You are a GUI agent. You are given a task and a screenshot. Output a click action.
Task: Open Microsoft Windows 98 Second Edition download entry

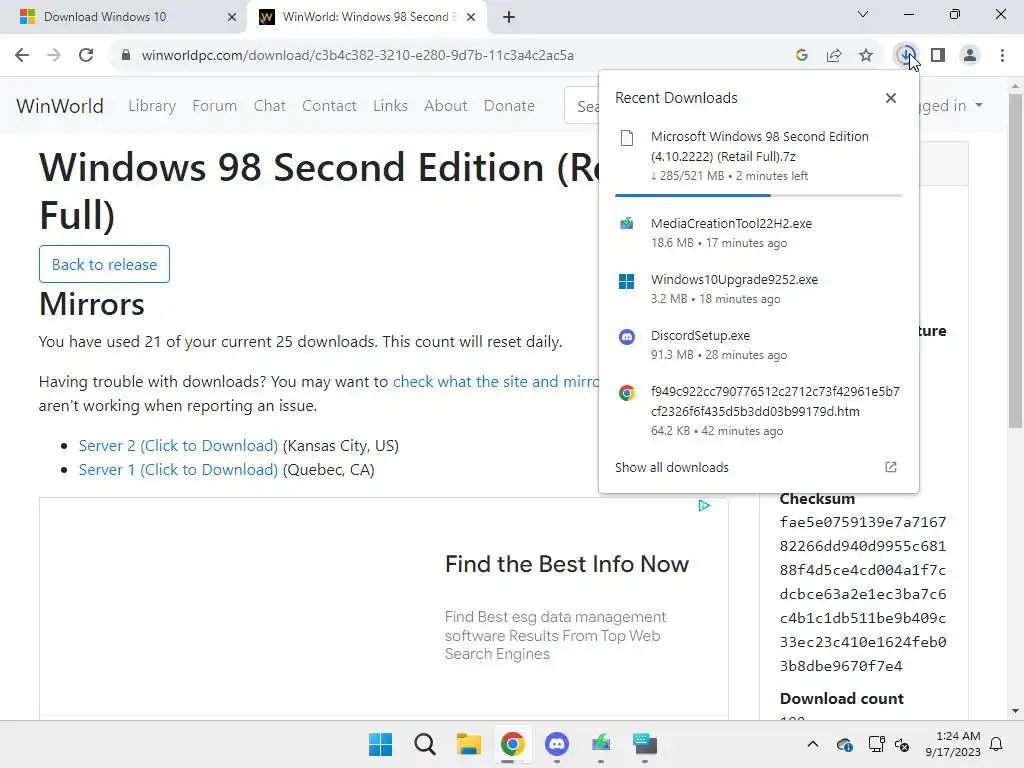[x=759, y=156]
